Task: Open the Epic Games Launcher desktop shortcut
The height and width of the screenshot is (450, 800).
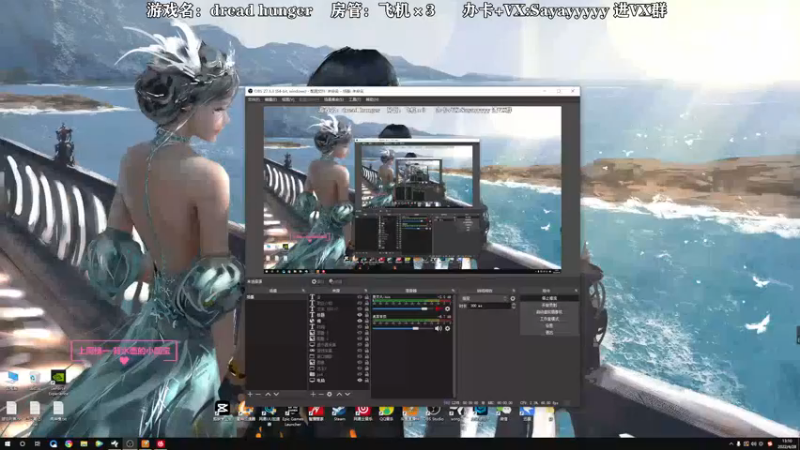Action: [292, 415]
